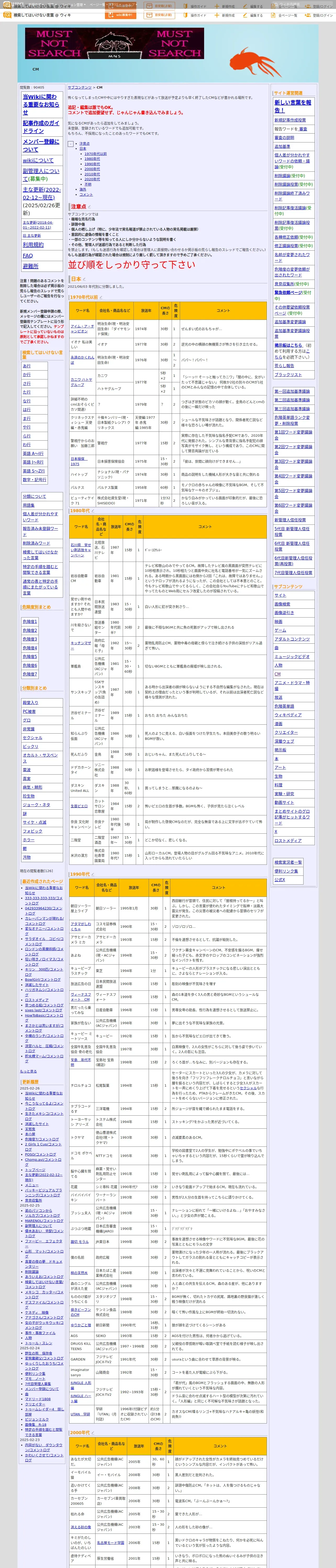336x1568 pixels.
Task: Open サブコンテンツ breadcrumb link
Action: tap(80, 88)
